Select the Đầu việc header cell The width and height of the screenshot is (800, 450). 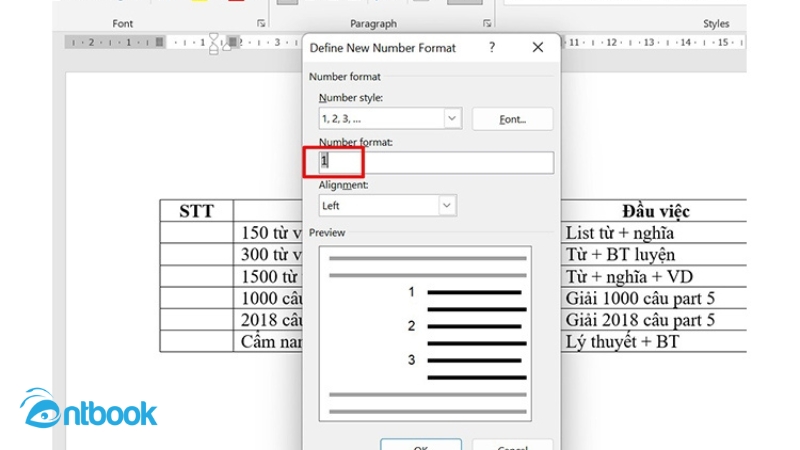tap(655, 211)
